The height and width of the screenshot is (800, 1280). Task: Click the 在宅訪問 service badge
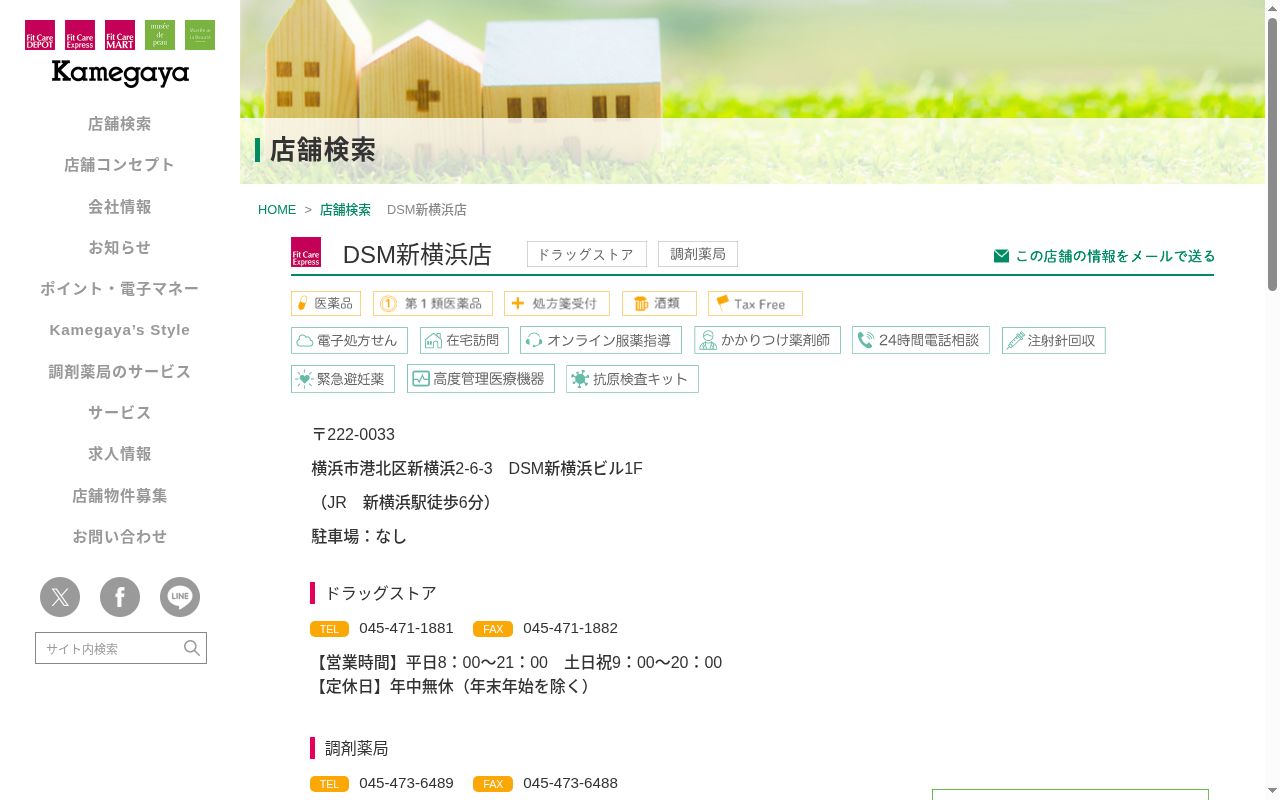pos(464,340)
